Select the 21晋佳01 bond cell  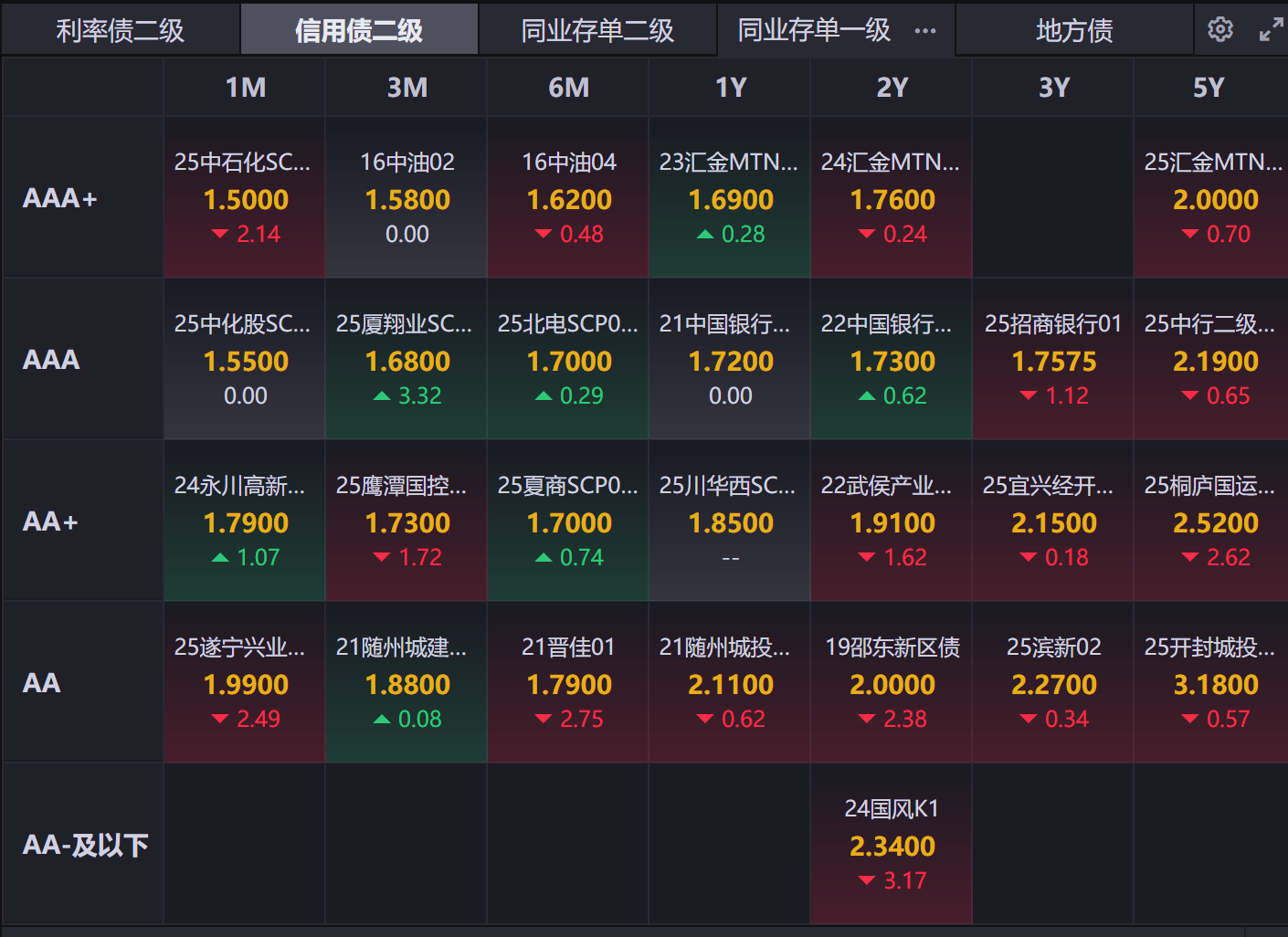coord(568,682)
